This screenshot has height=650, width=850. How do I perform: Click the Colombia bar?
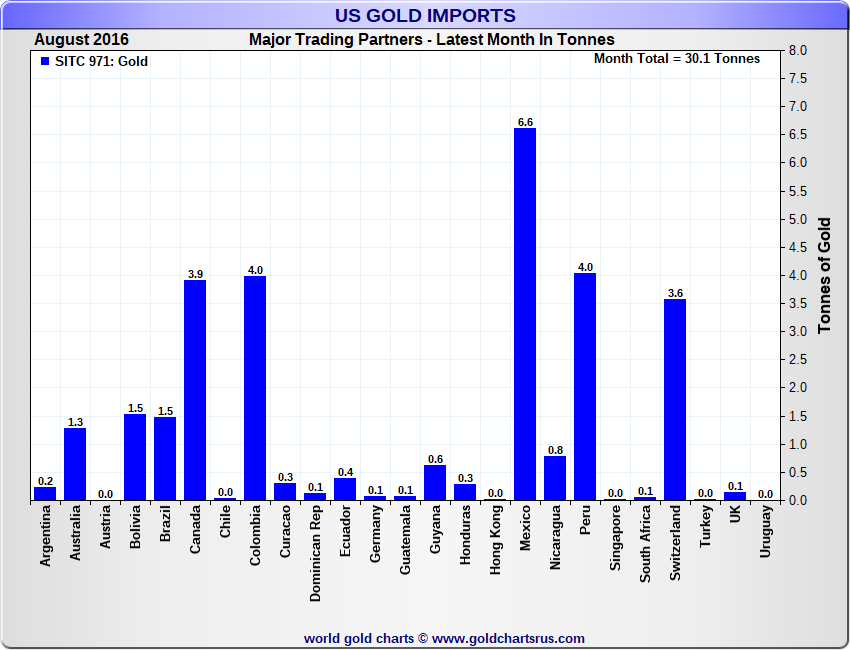pyautogui.click(x=255, y=388)
